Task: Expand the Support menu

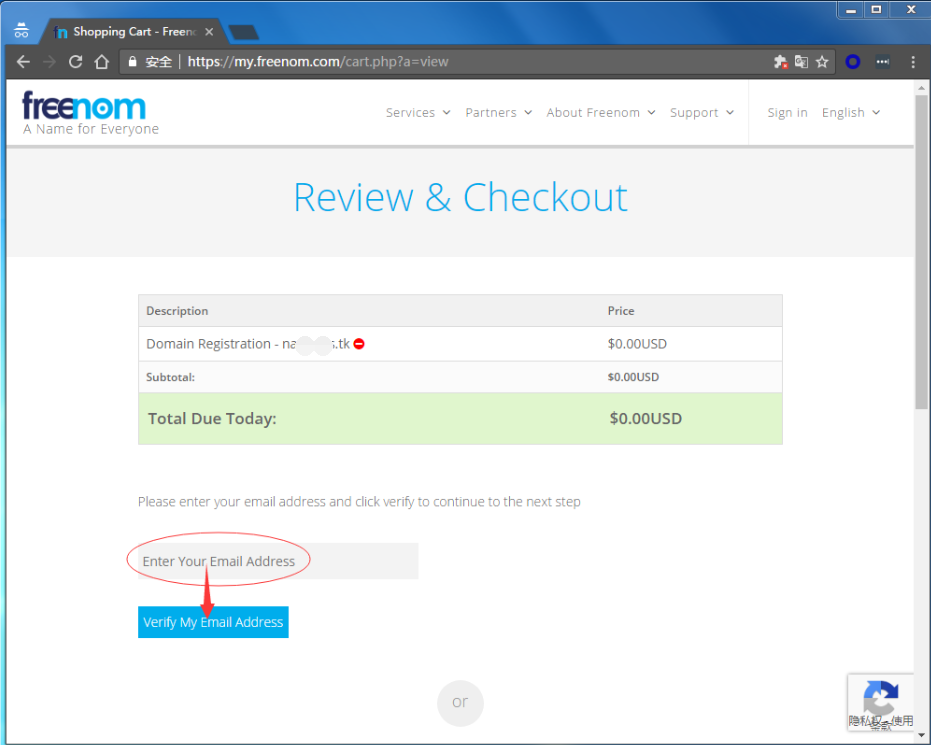Action: coord(702,113)
